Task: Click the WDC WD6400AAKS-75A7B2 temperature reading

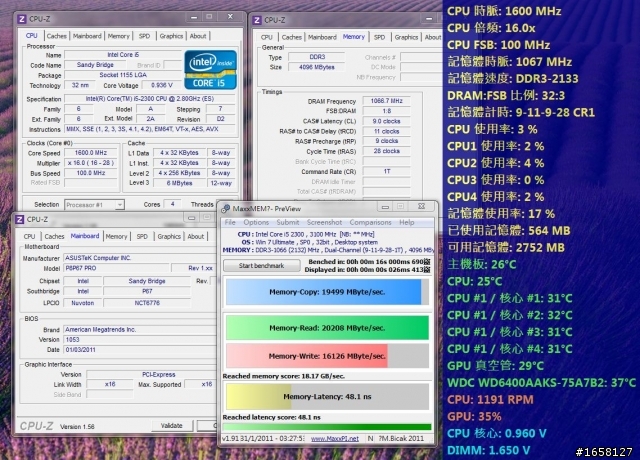Action: (541, 382)
